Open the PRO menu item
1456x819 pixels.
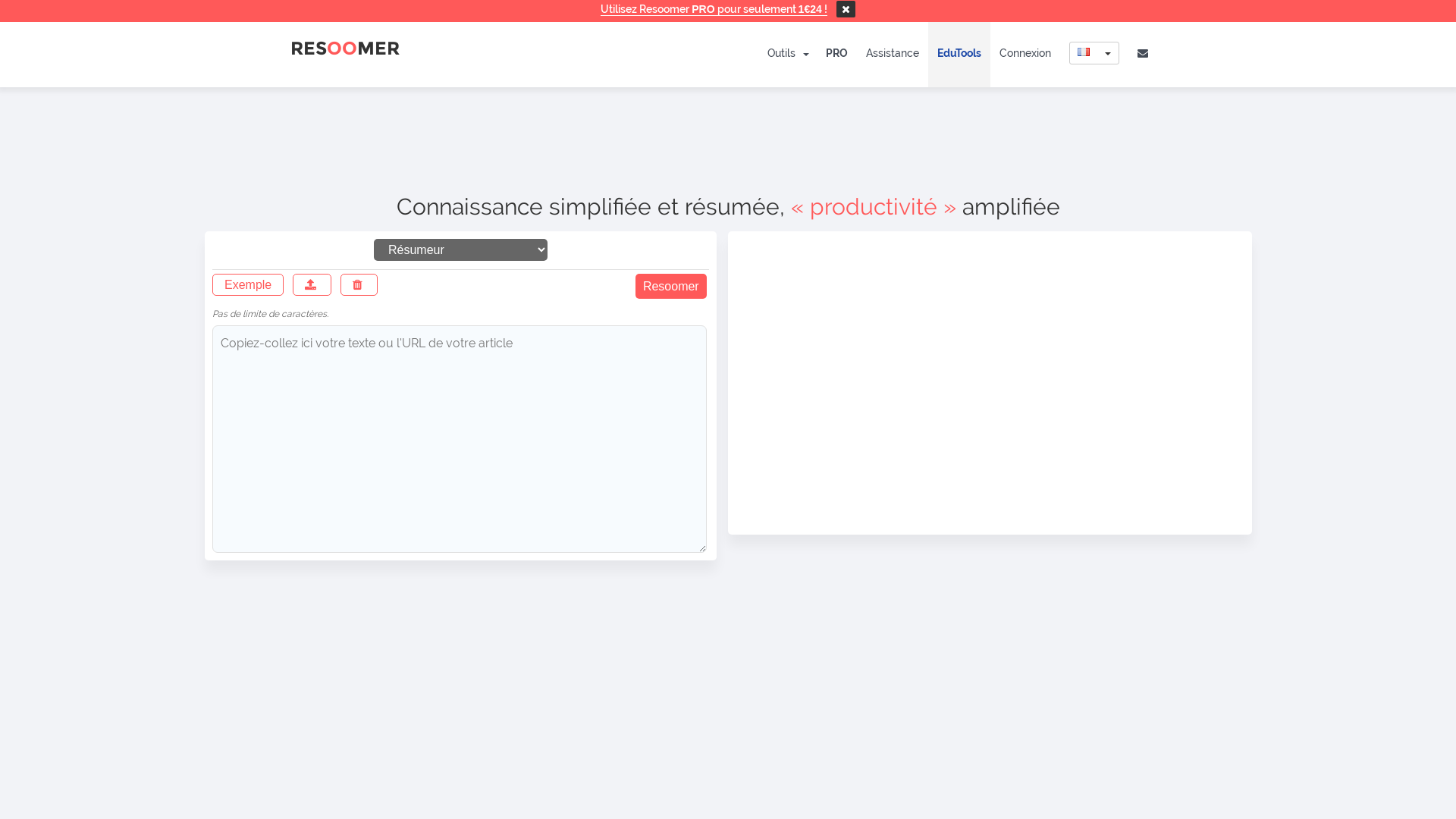(x=836, y=53)
